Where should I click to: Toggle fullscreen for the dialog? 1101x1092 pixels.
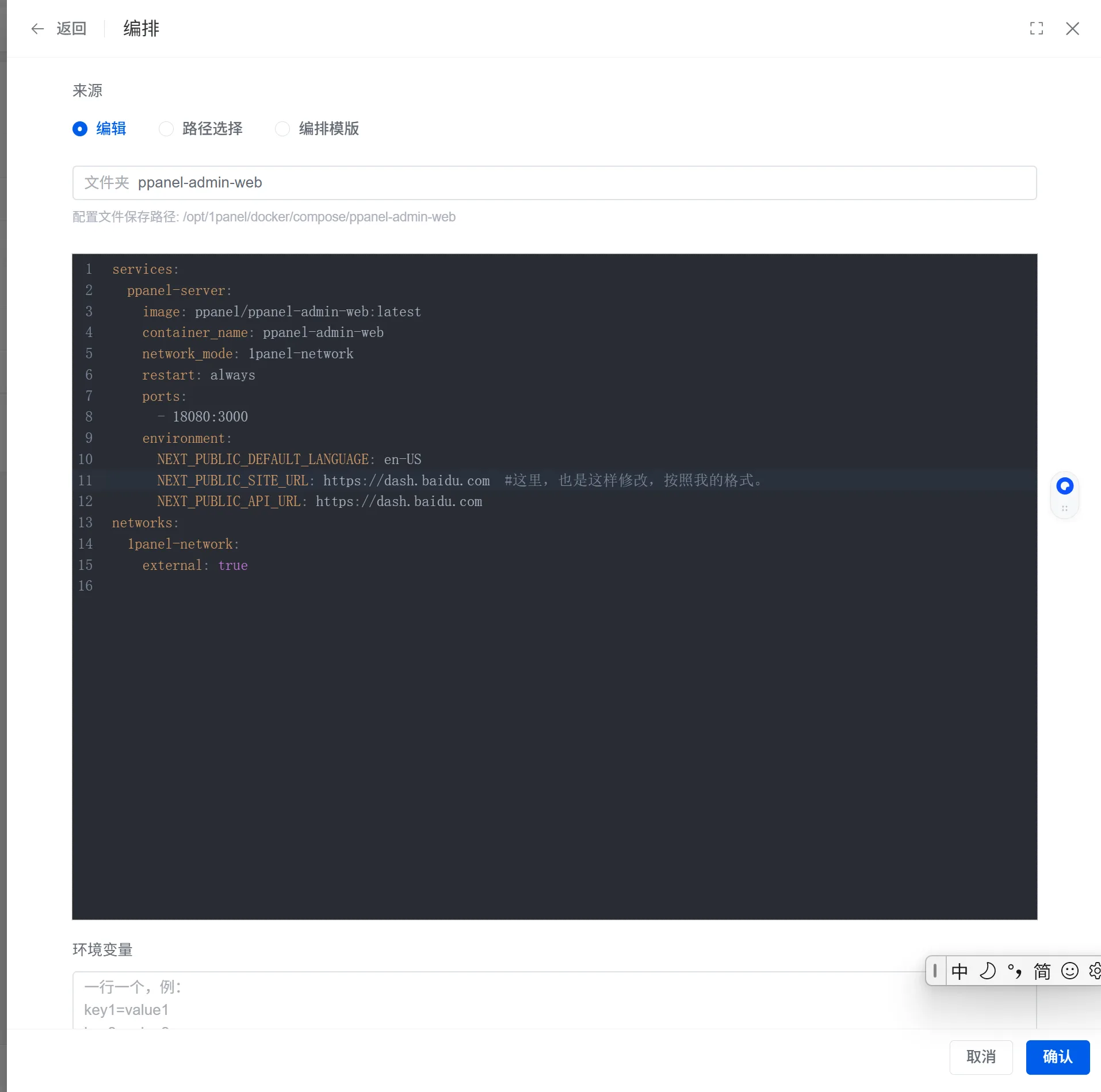pyautogui.click(x=1037, y=29)
